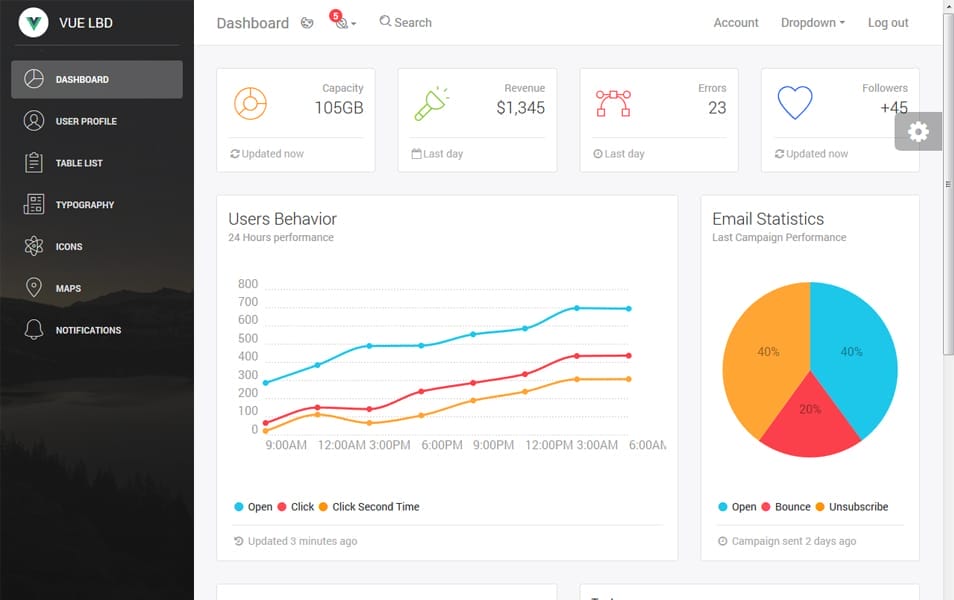Viewport: 954px width, 600px height.
Task: Click the smiley face icon next to Dashboard
Action: [x=307, y=22]
